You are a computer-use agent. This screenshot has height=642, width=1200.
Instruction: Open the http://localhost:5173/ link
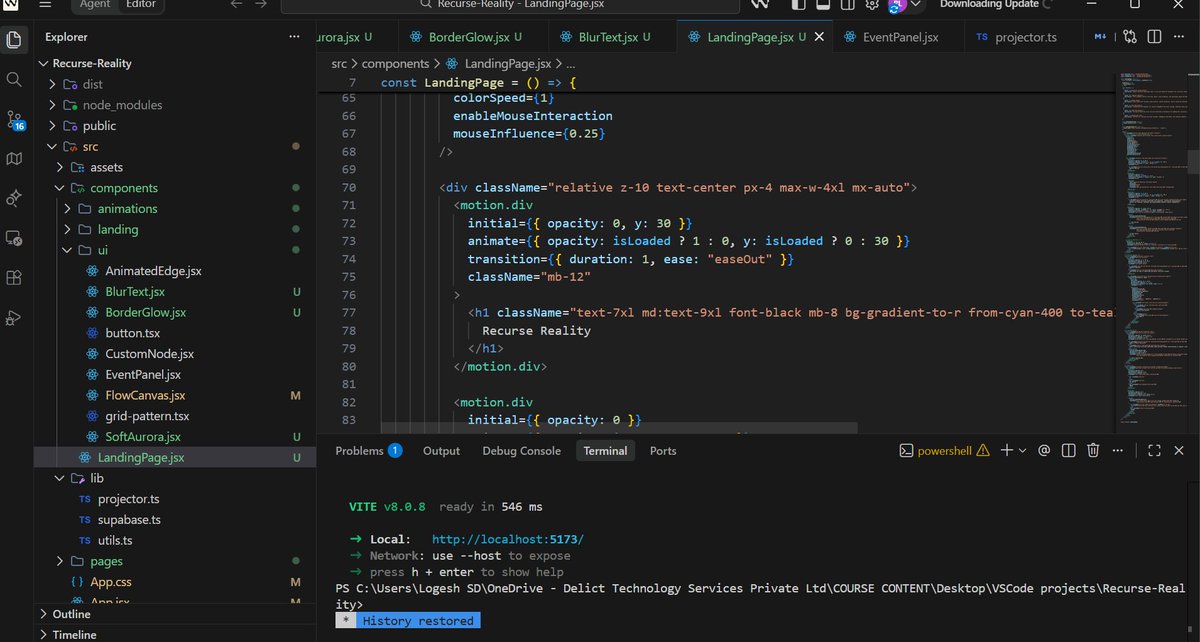point(506,538)
